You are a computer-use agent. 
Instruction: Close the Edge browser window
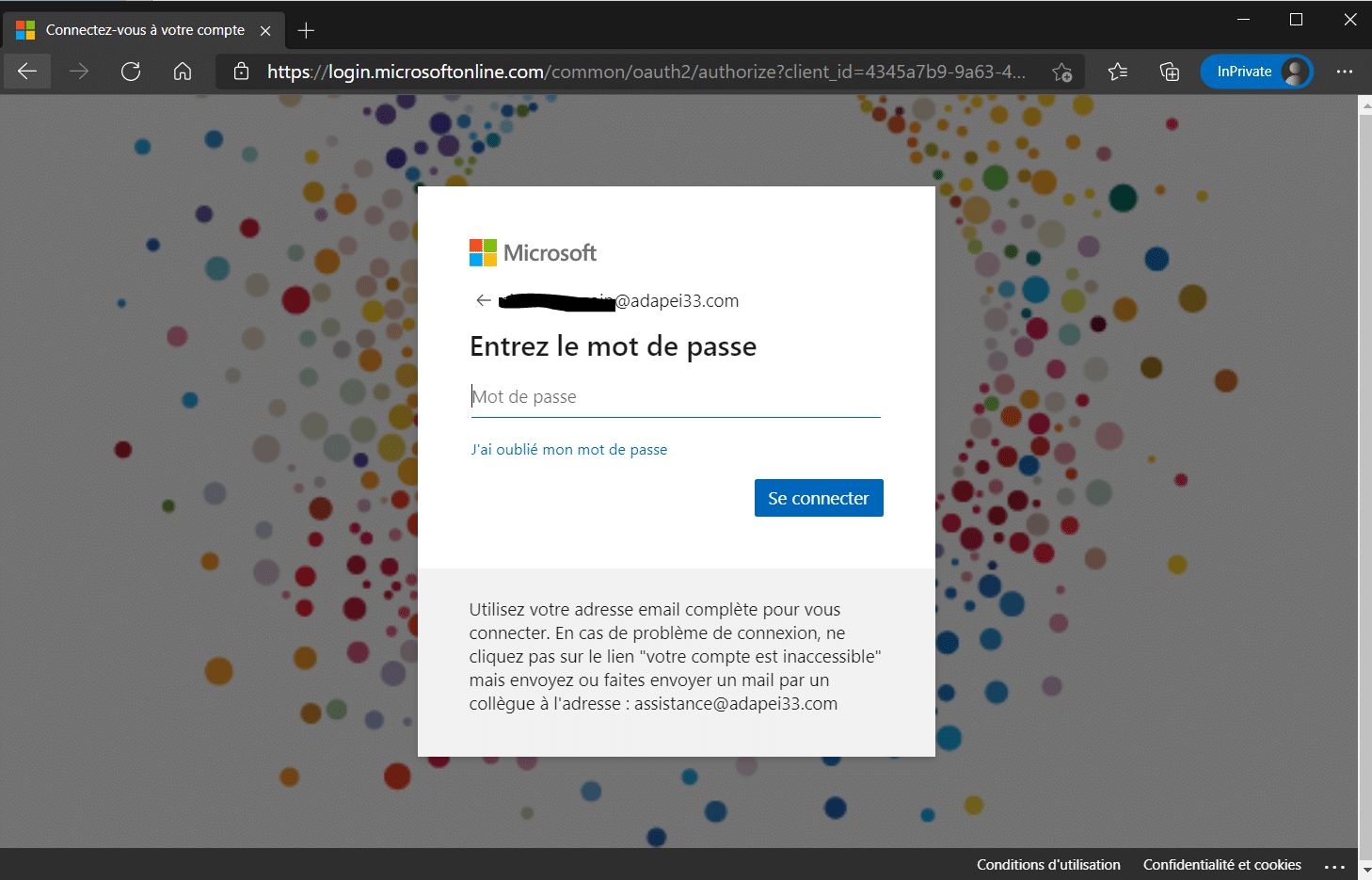pyautogui.click(x=1350, y=19)
